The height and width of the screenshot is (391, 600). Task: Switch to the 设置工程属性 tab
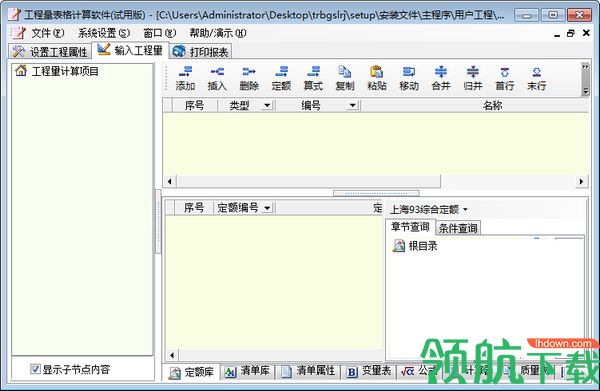click(50, 52)
